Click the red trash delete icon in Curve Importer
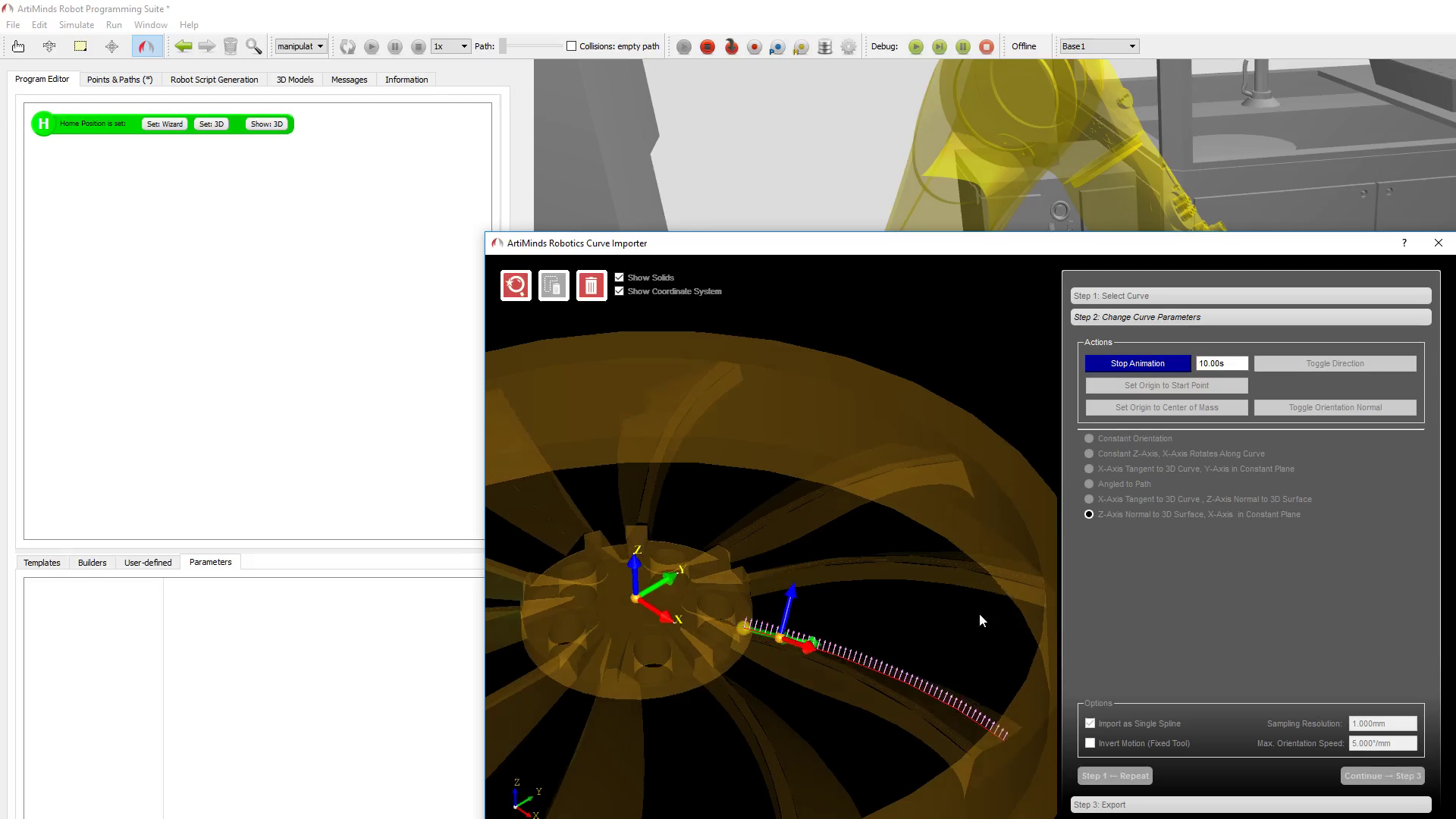 pyautogui.click(x=591, y=285)
